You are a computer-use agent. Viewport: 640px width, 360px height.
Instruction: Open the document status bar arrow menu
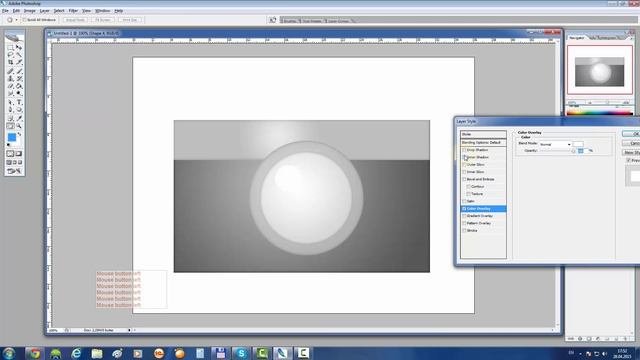(129, 330)
